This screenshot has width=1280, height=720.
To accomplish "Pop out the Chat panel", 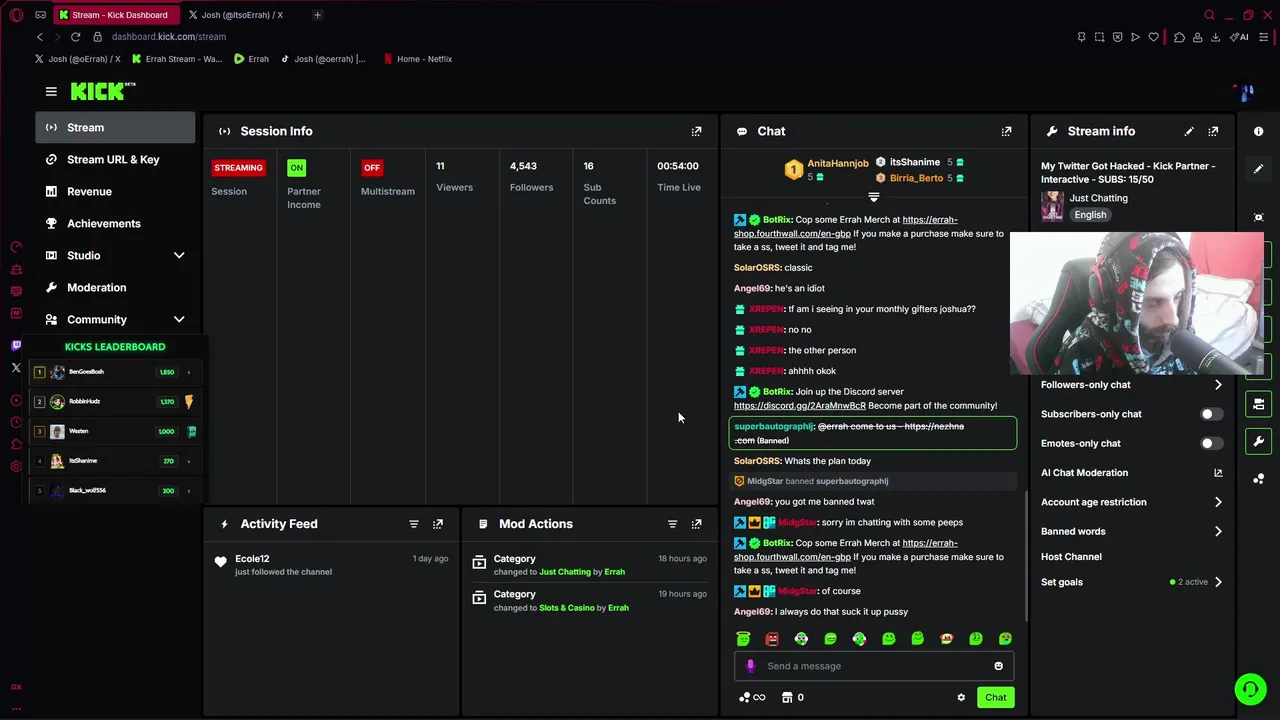I will [x=1007, y=131].
